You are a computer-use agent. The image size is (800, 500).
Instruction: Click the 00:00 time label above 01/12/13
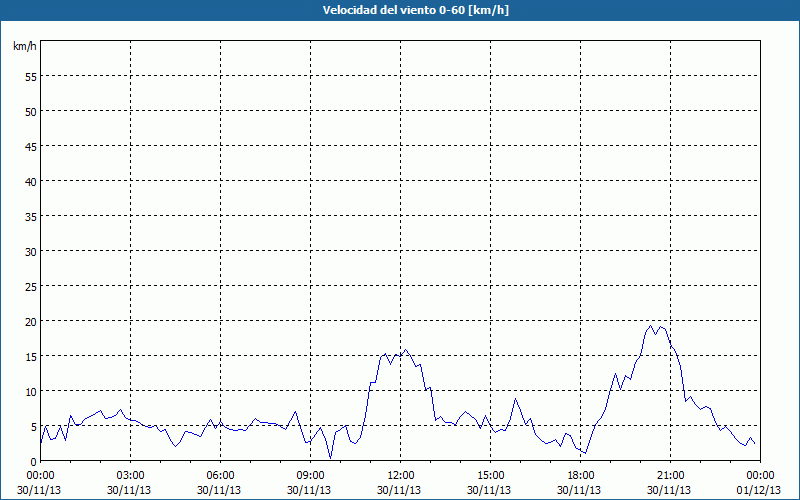pos(760,476)
